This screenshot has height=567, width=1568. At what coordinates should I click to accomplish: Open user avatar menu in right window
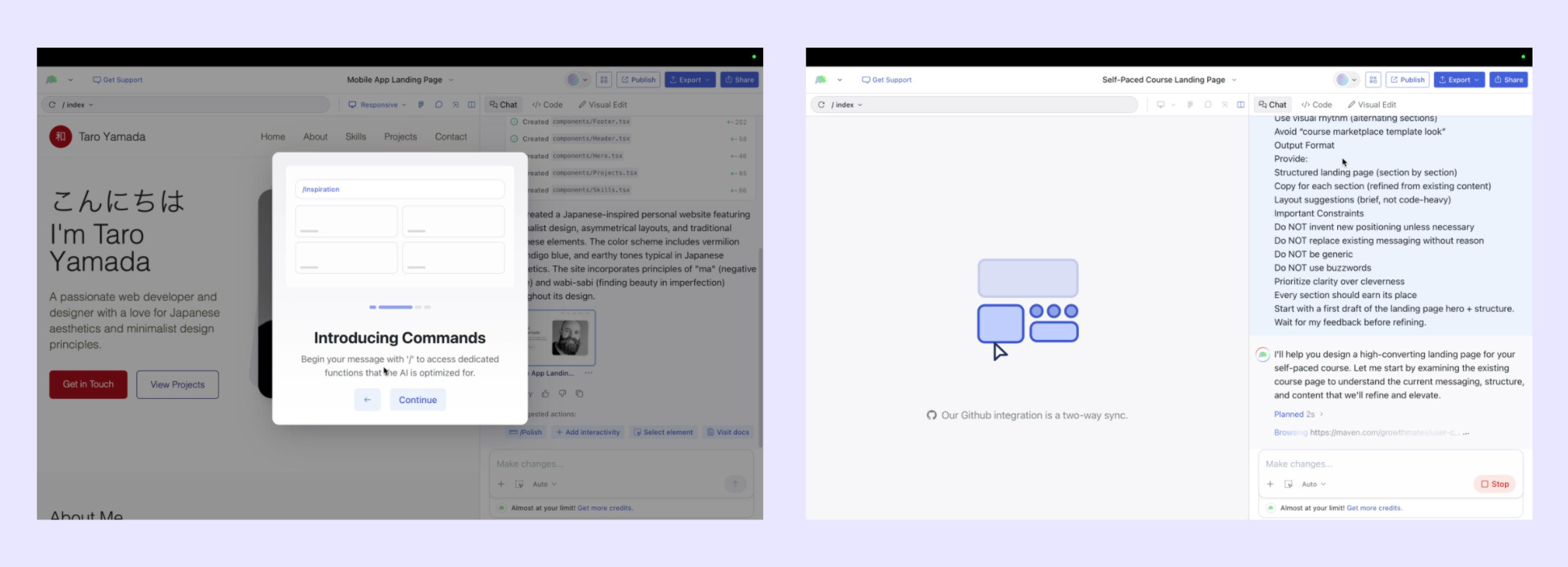click(1346, 80)
